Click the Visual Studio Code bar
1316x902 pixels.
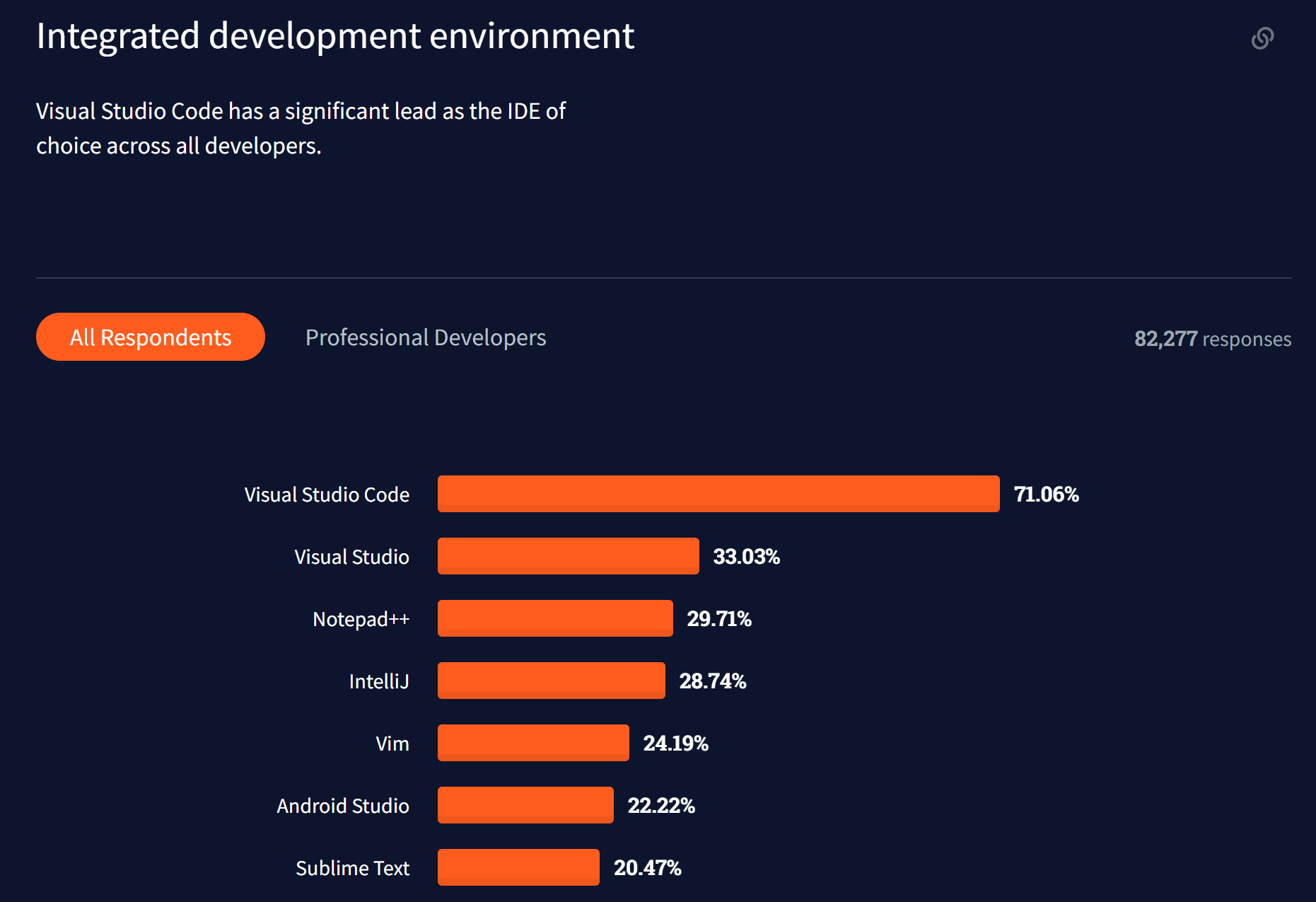click(x=718, y=494)
